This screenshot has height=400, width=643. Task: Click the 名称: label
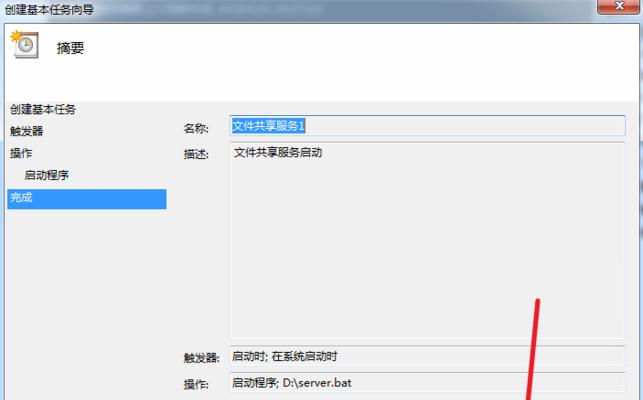click(196, 128)
